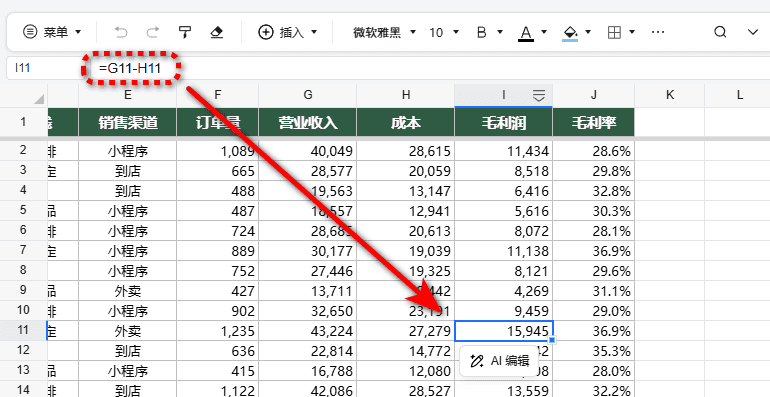The height and width of the screenshot is (397, 770).
Task: Click the 毛利润 header cell
Action: pos(504,122)
